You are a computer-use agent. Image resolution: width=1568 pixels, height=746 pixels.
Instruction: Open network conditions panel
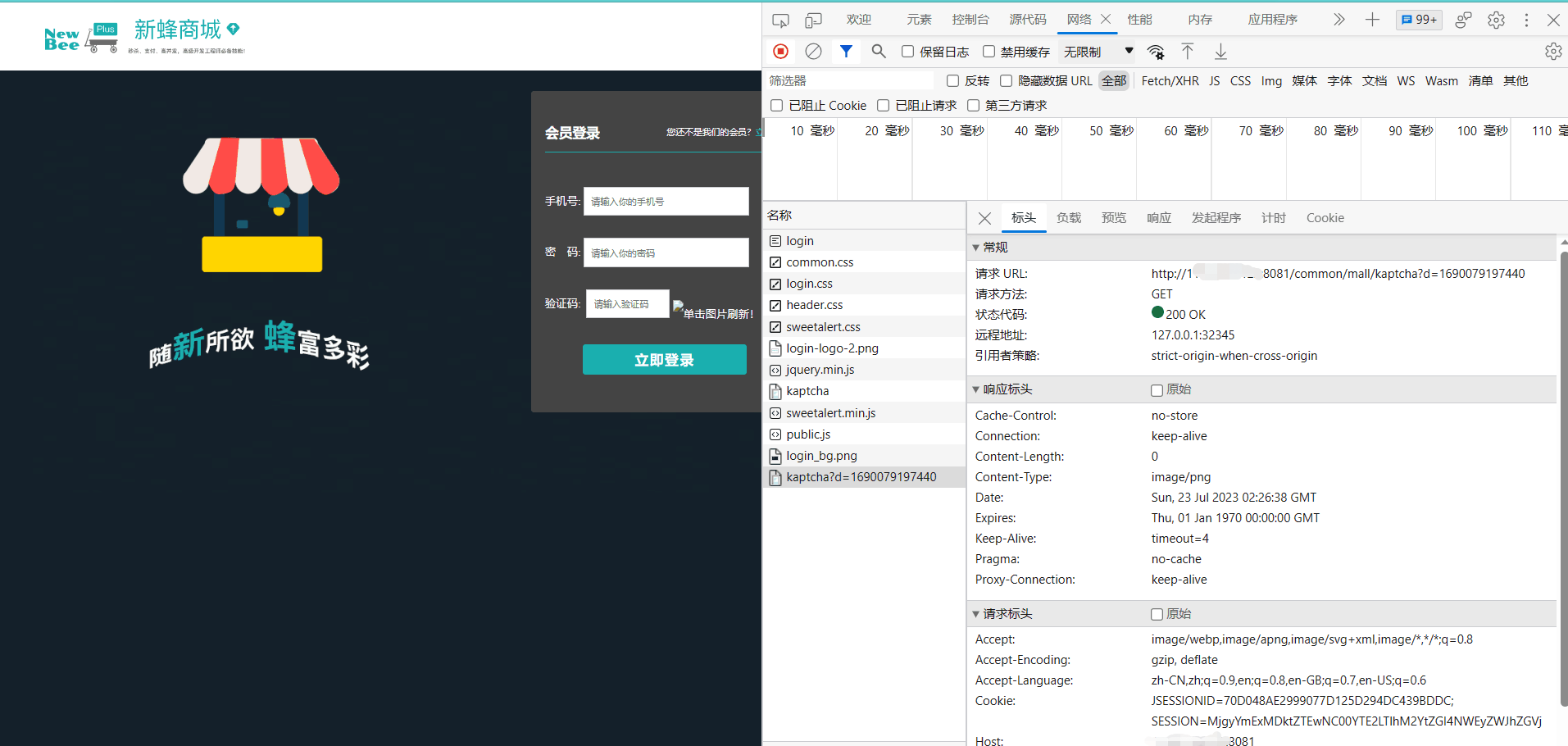coord(1156,51)
